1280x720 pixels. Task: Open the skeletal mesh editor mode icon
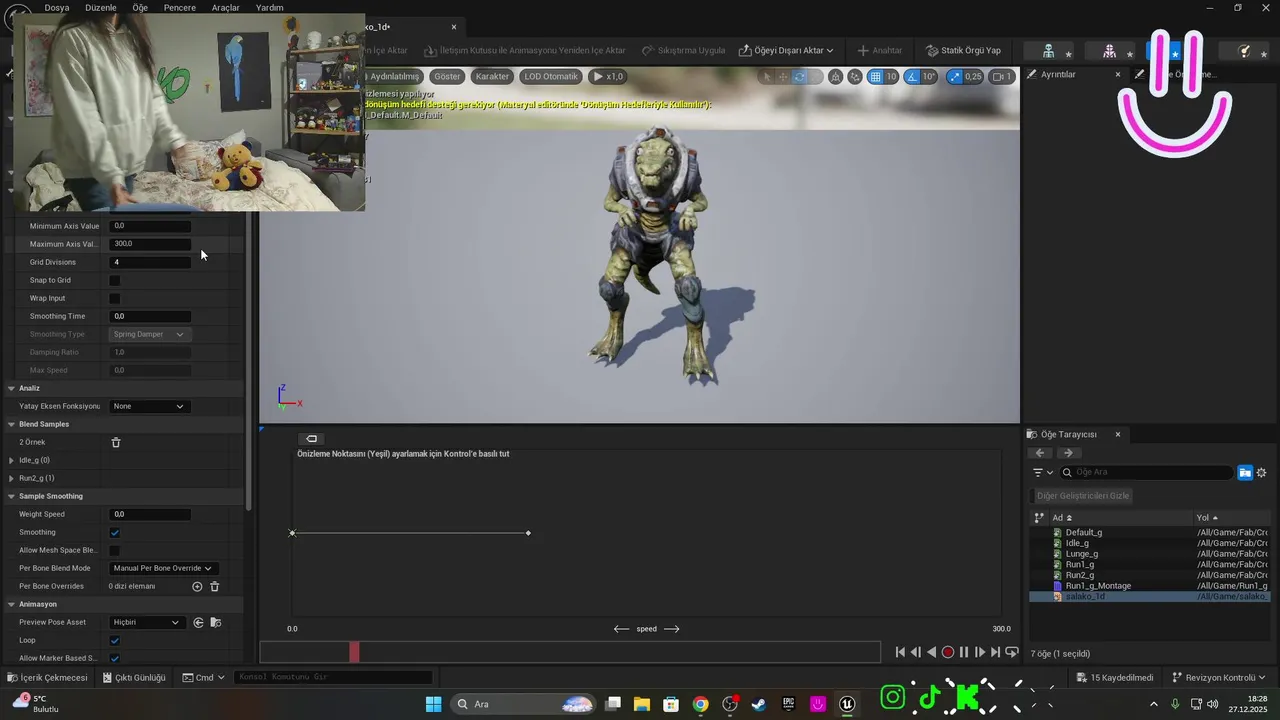tap(1109, 50)
